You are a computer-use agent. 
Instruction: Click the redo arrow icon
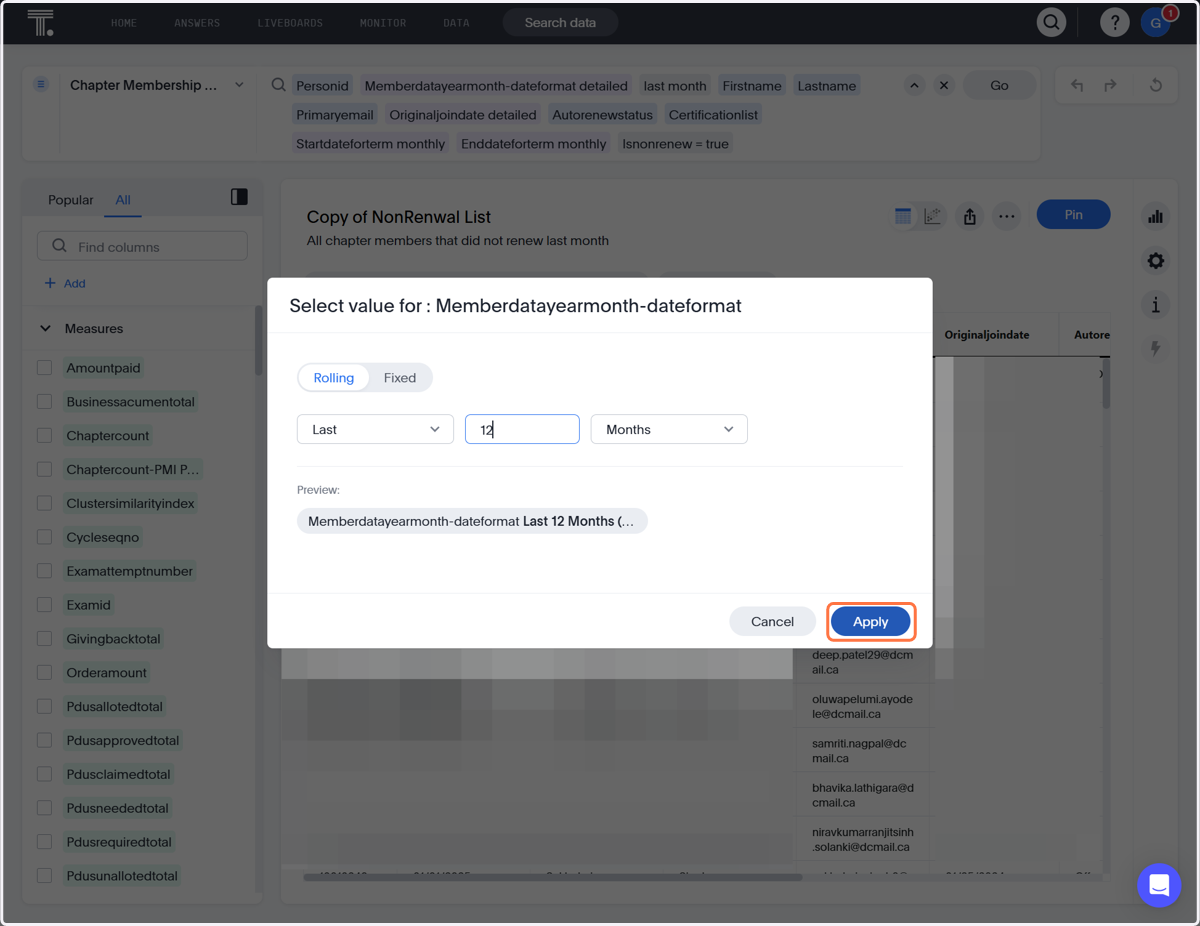[1110, 86]
